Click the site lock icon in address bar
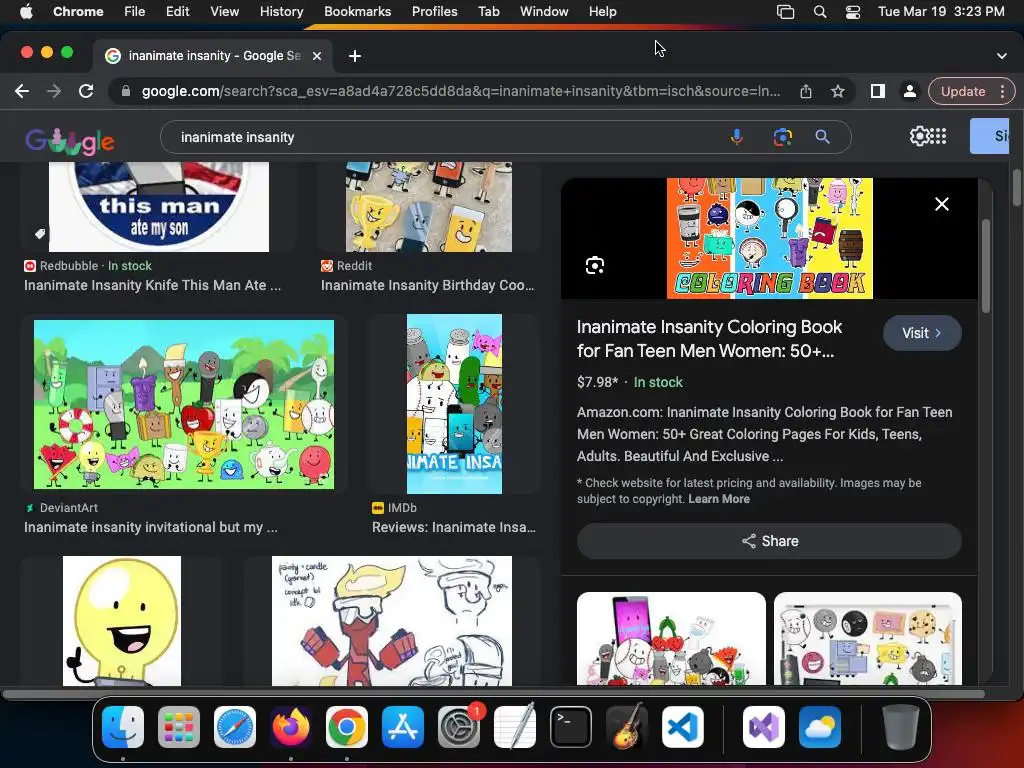 click(x=126, y=91)
